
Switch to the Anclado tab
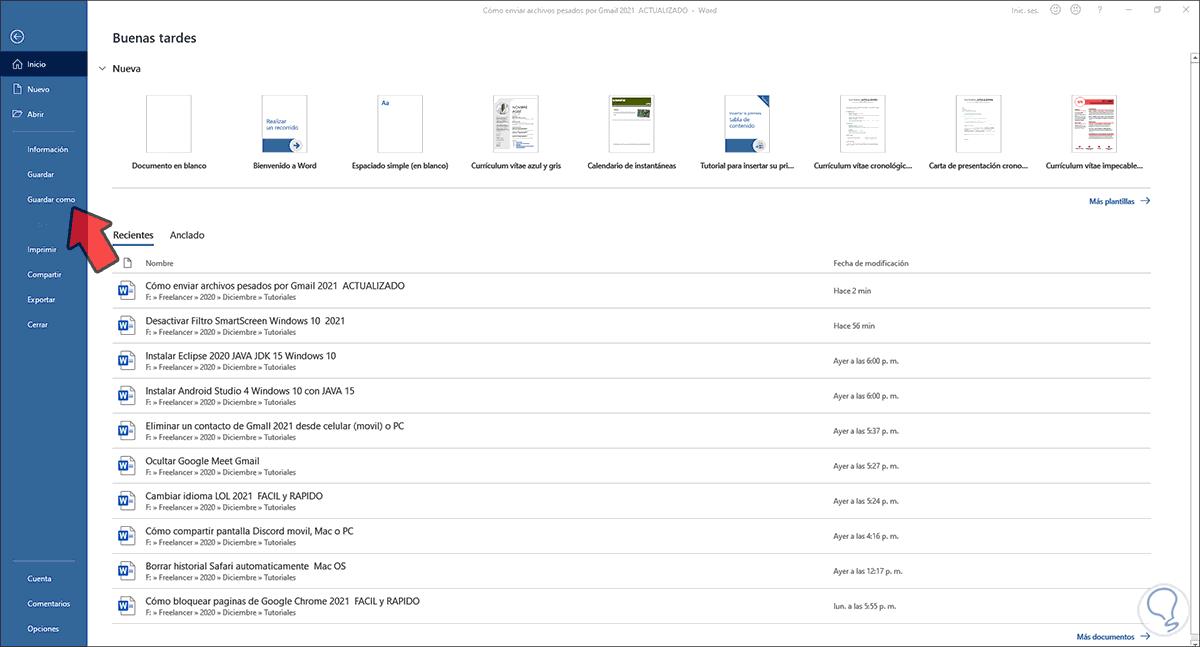[x=187, y=235]
